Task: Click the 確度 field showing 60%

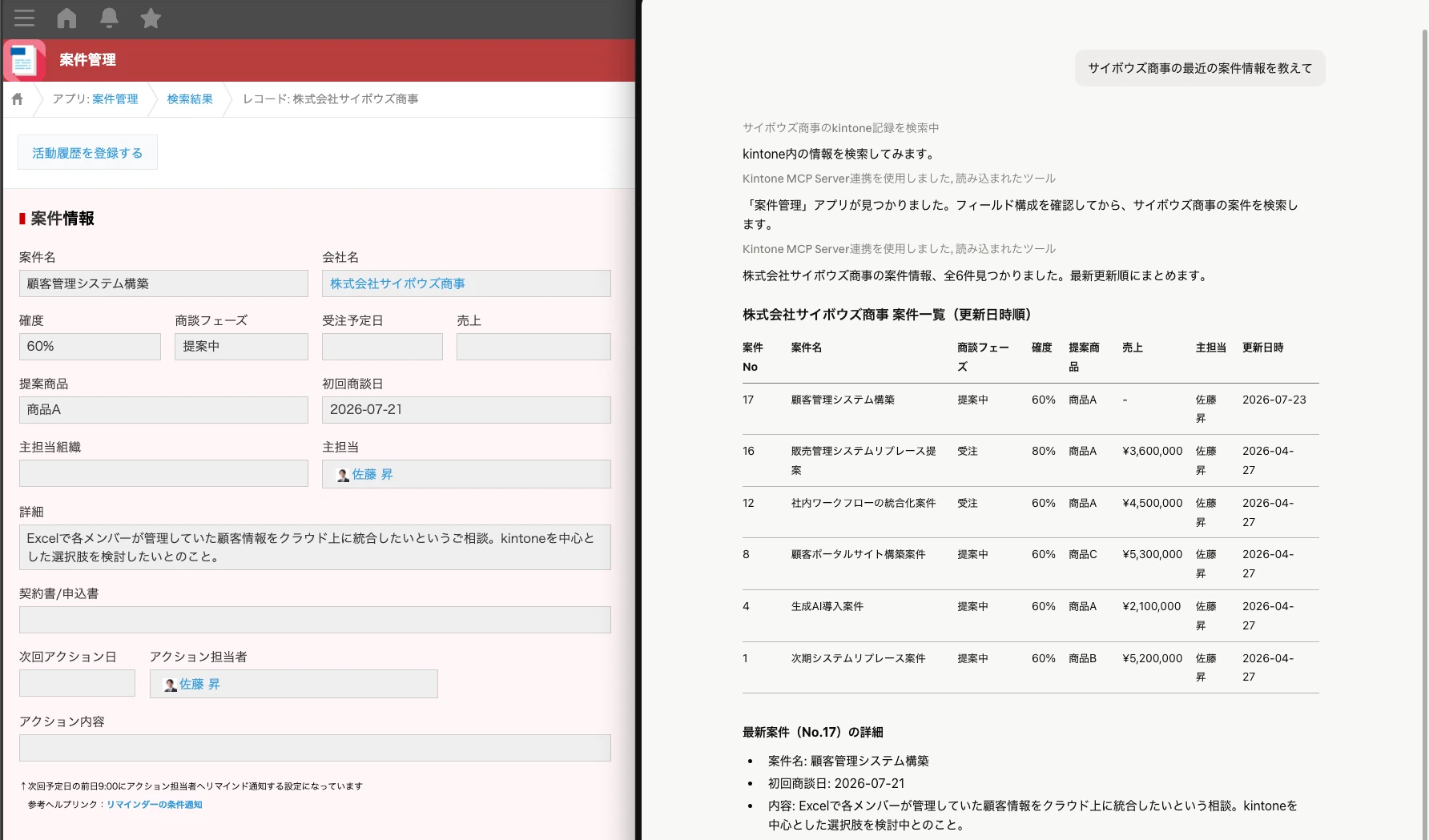Action: click(90, 347)
